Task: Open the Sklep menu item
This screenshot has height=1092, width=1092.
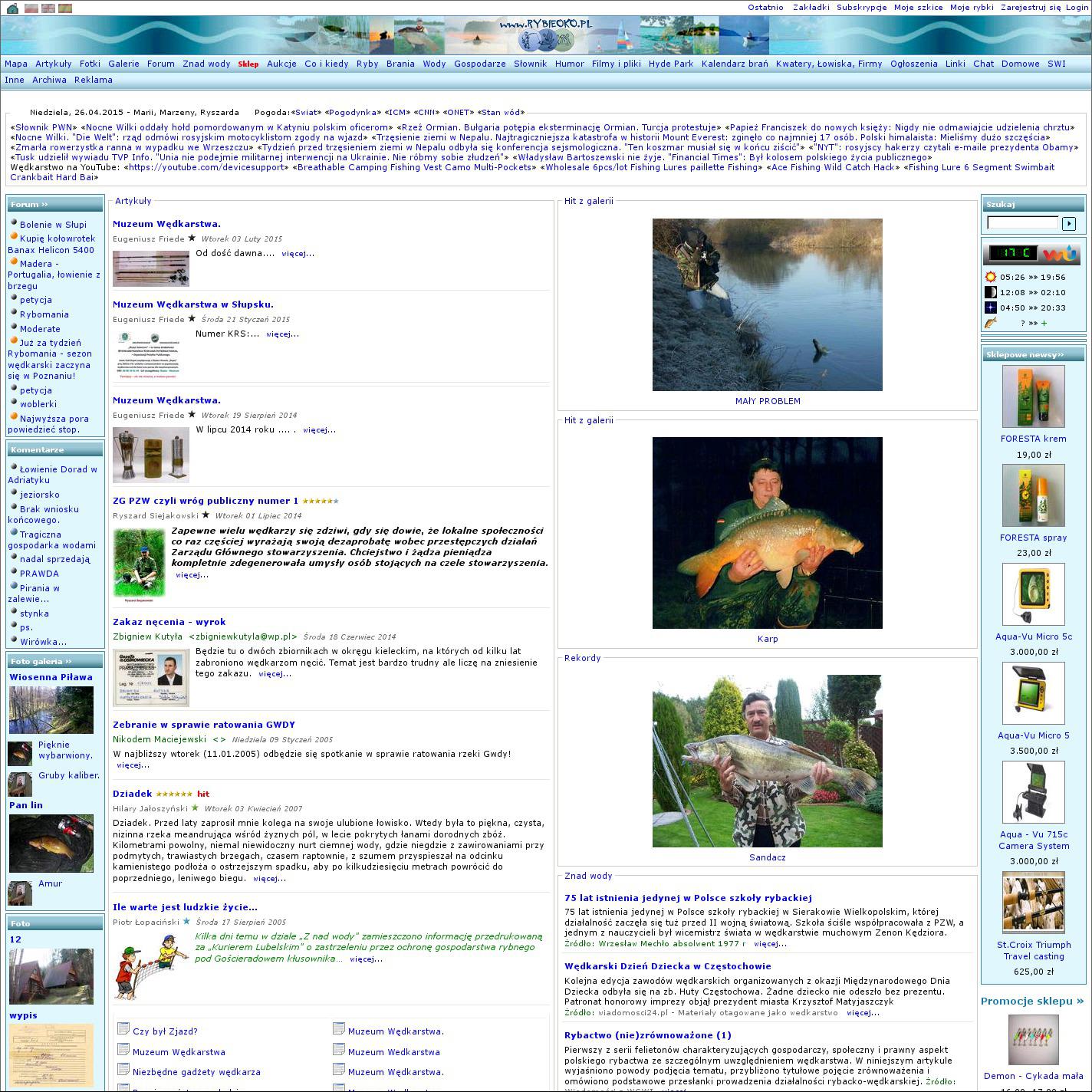Action: pyautogui.click(x=248, y=64)
